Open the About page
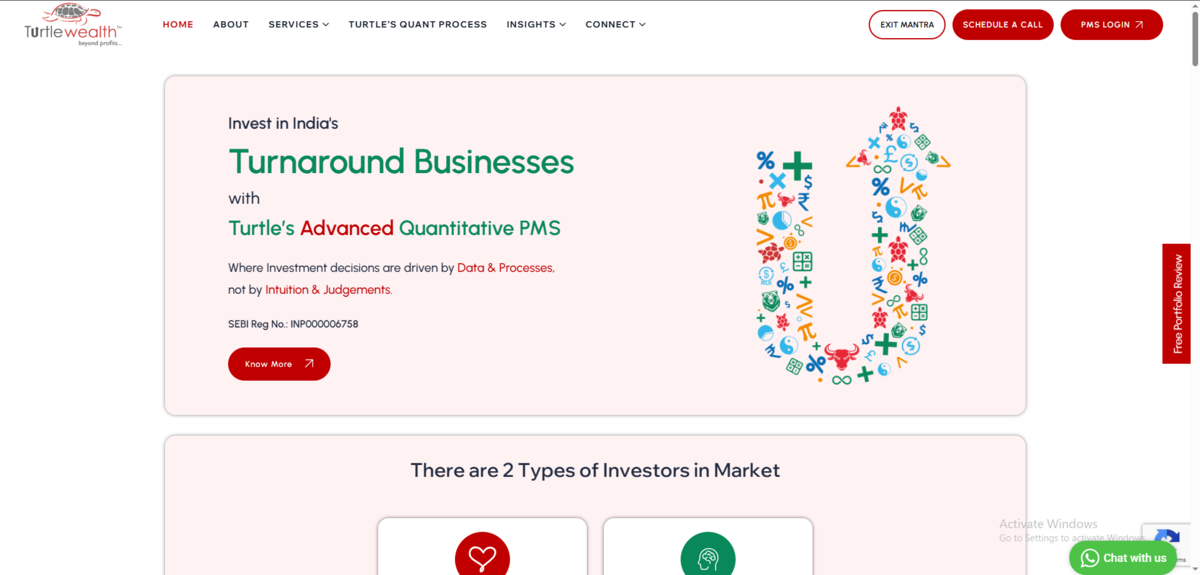Image resolution: width=1200 pixels, height=575 pixels. click(231, 24)
